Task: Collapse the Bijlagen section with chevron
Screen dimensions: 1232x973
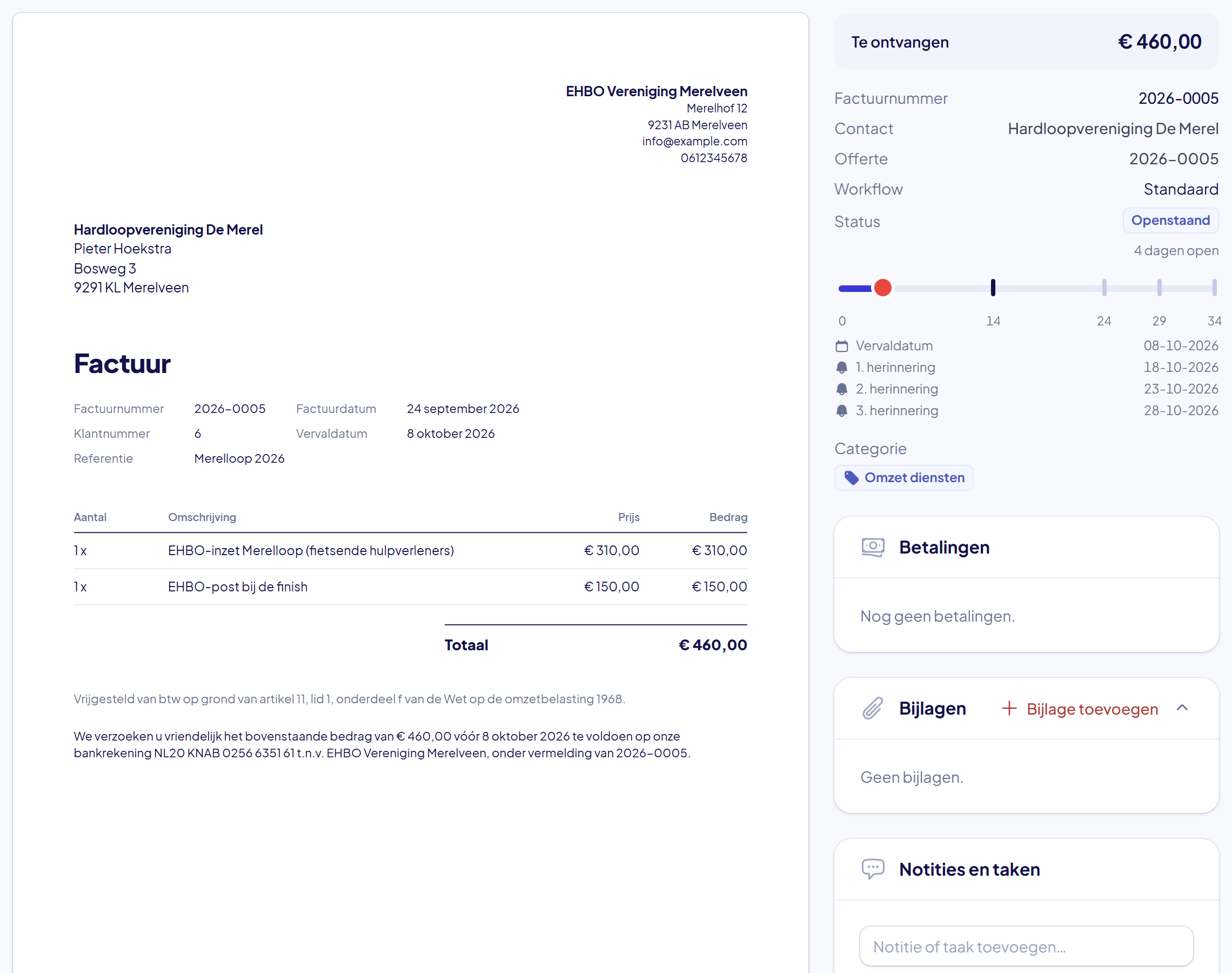Action: tap(1182, 708)
